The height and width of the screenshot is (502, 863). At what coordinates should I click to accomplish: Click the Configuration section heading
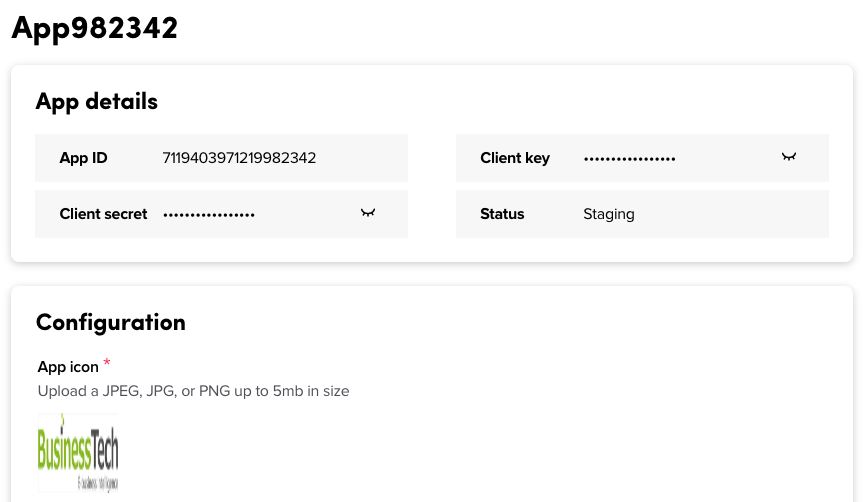point(111,323)
